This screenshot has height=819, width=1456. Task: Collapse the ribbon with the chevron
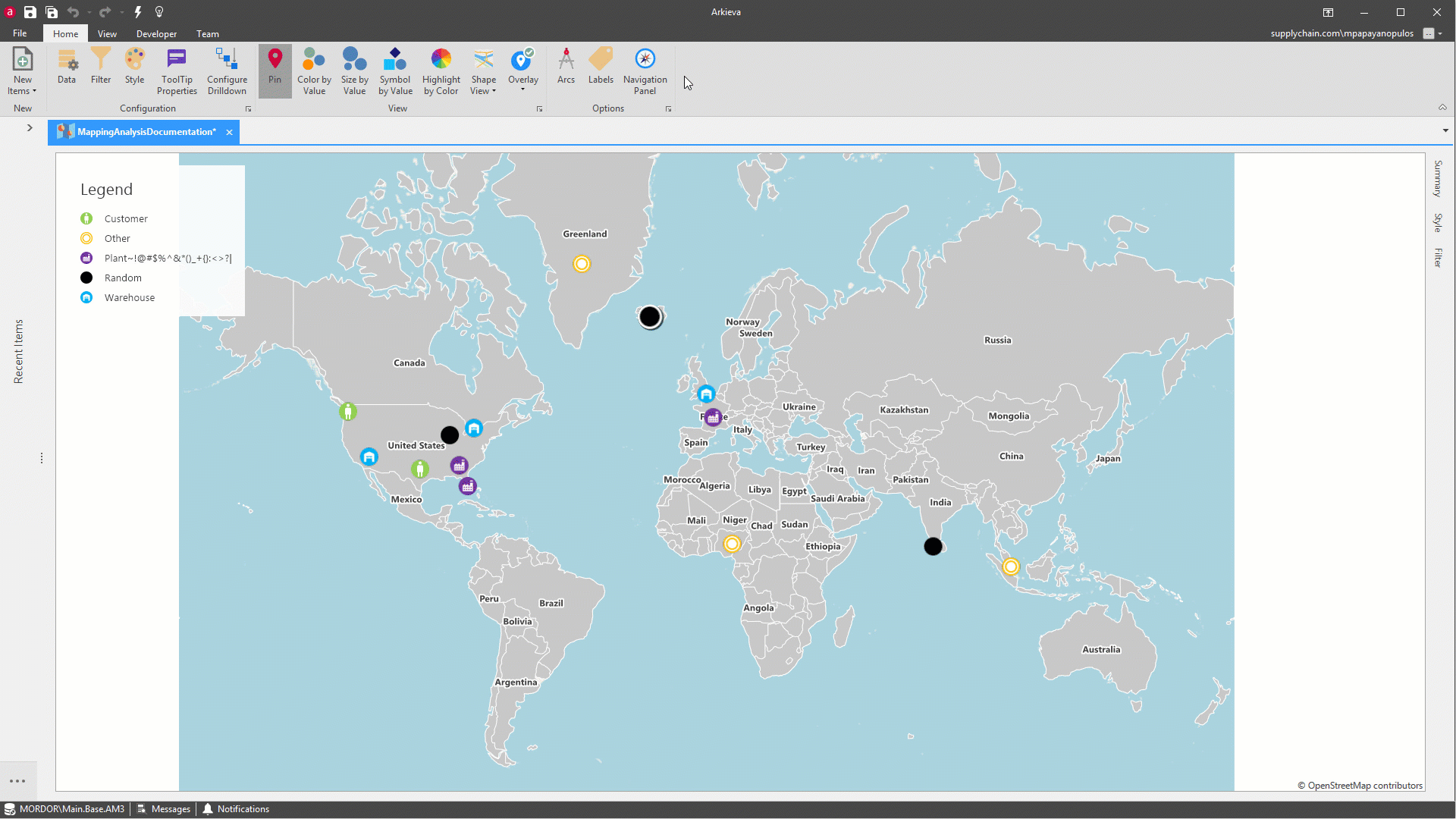(x=1442, y=108)
